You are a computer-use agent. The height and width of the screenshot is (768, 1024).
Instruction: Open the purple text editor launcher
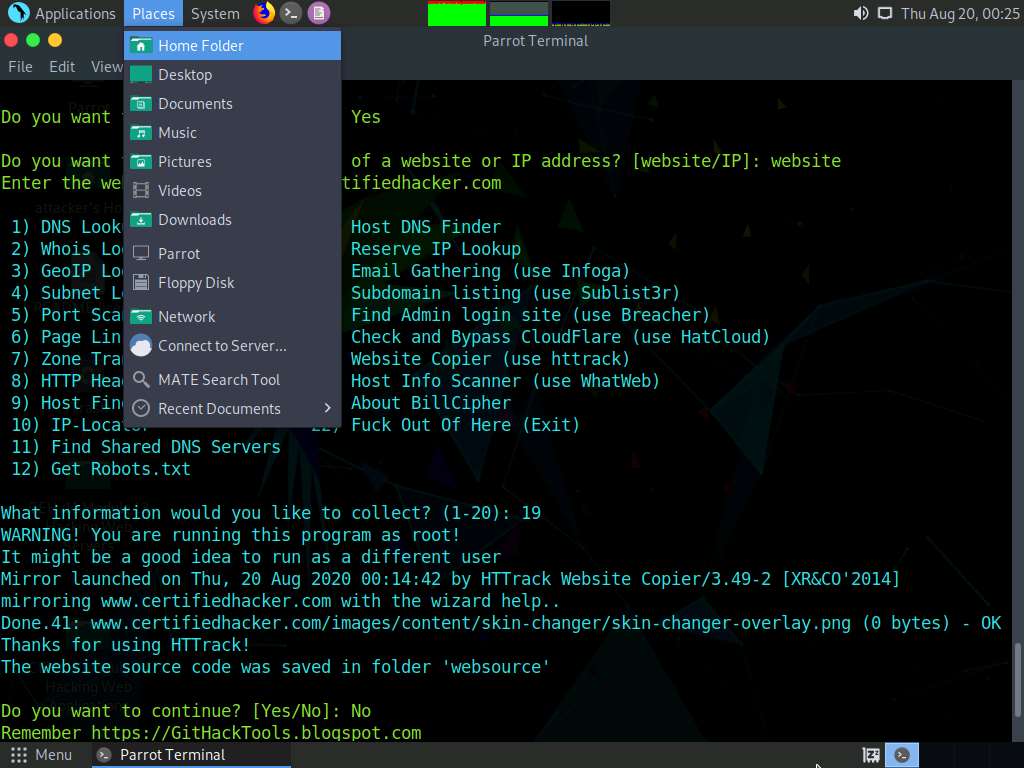[x=319, y=13]
